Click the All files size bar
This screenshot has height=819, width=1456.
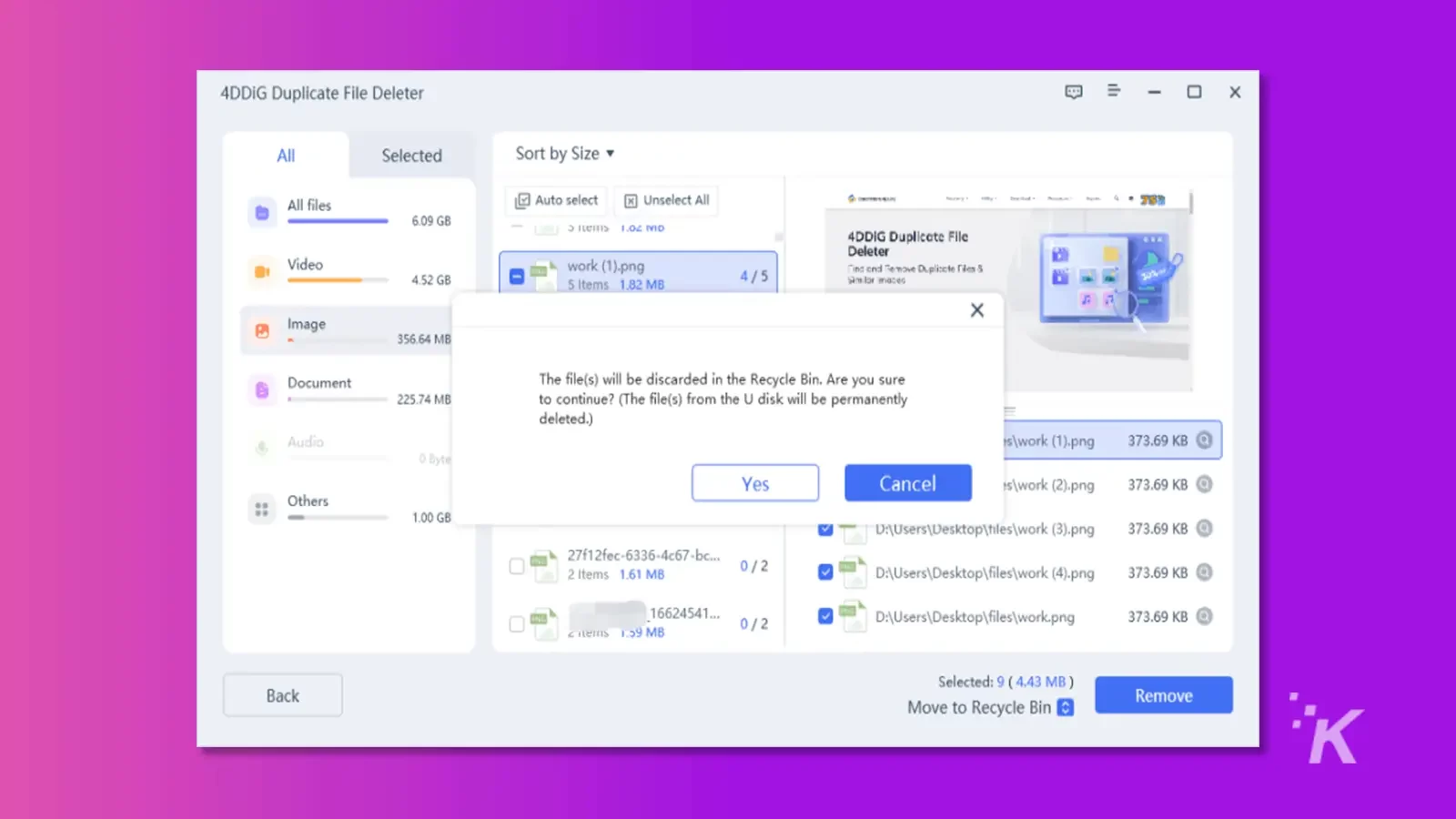tap(338, 221)
